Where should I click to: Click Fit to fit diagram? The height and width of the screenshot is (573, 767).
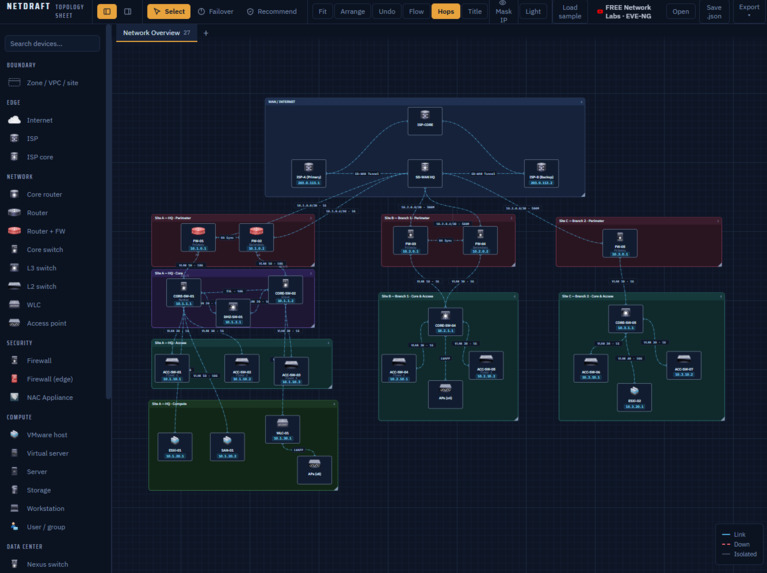coord(322,11)
